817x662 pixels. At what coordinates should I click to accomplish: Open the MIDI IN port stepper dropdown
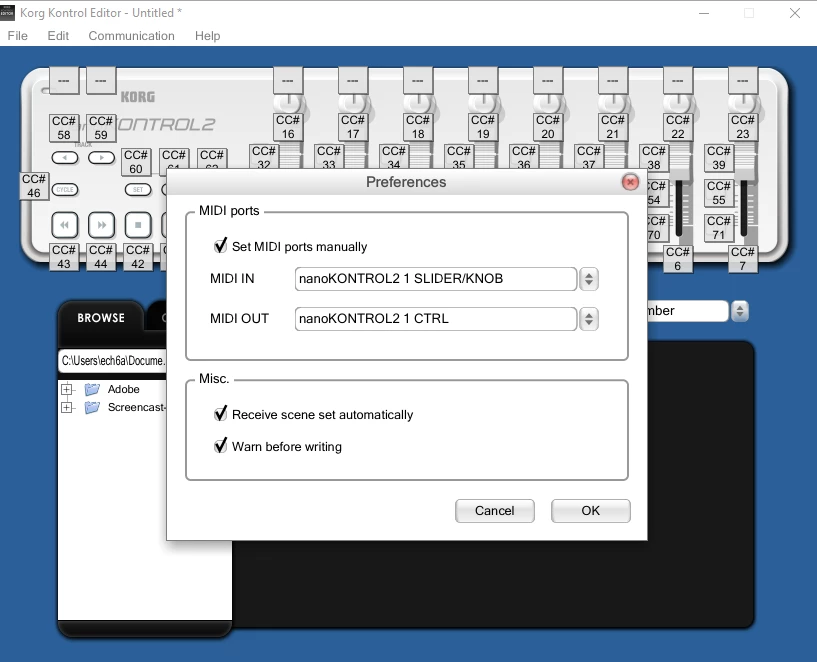(589, 279)
